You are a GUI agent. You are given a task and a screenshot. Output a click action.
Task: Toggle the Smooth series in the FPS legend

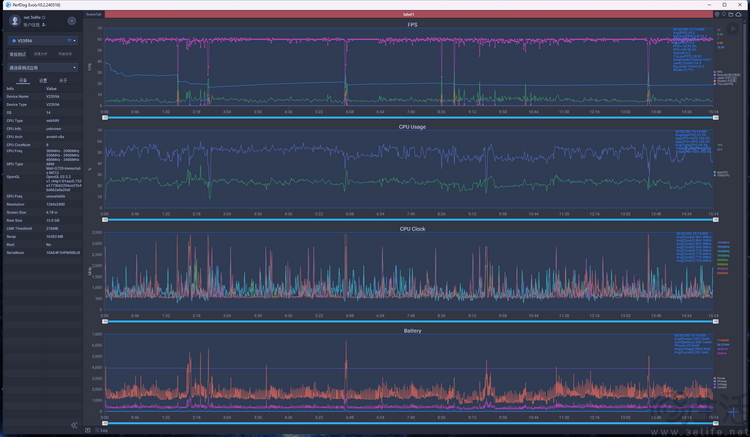pyautogui.click(x=727, y=75)
